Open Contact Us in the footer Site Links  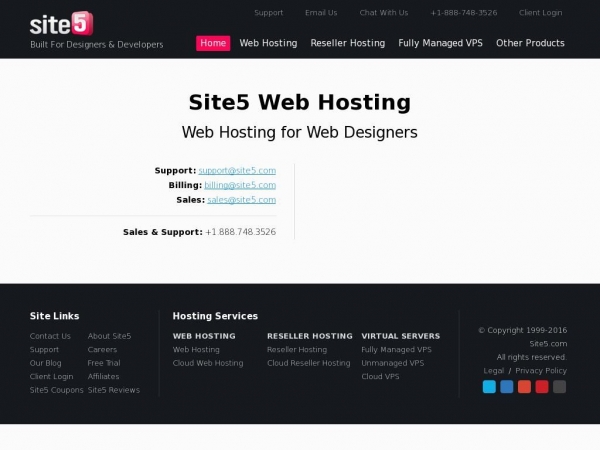(50, 336)
